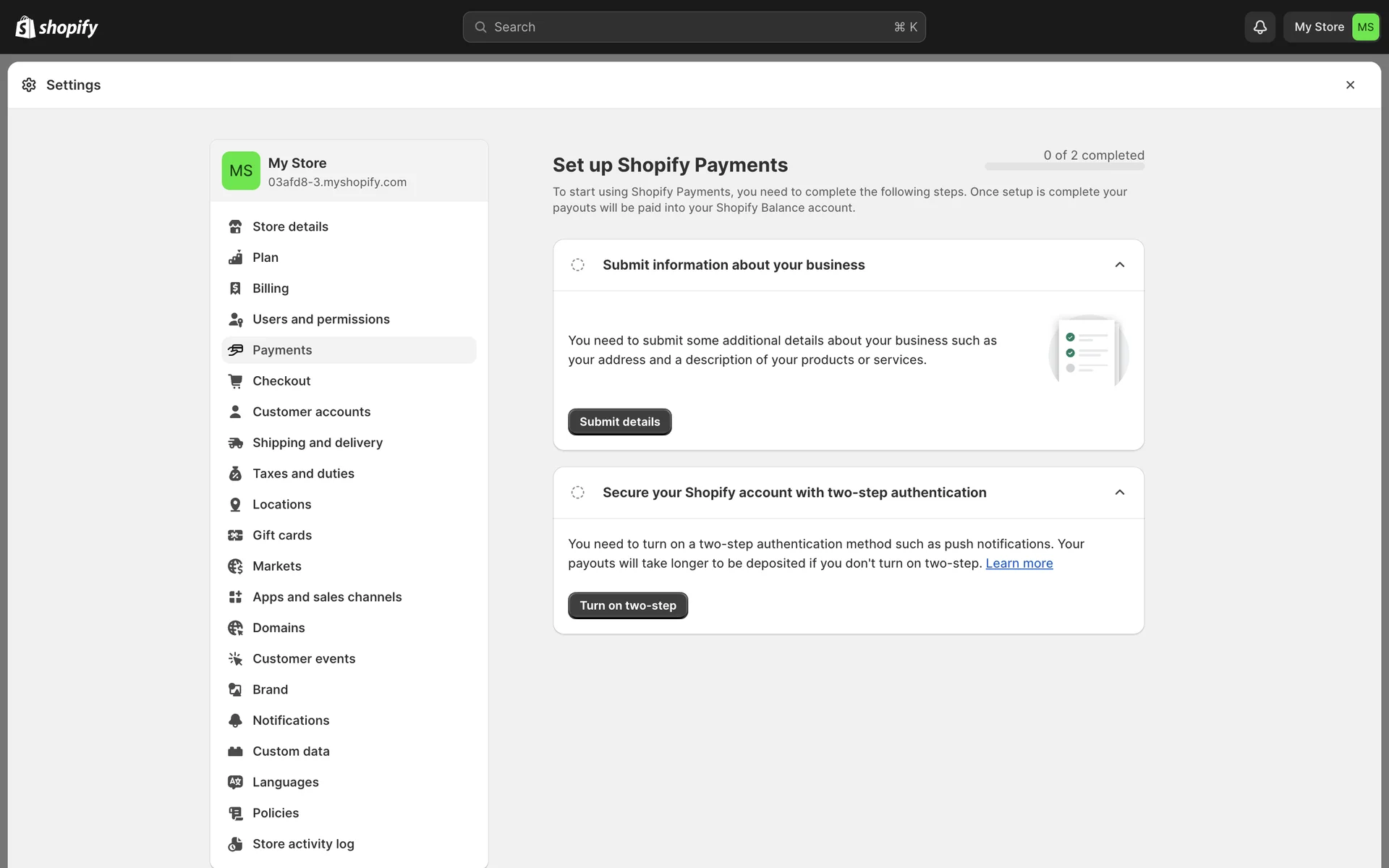Go to Users and permissions settings
This screenshot has width=1389, height=868.
[x=320, y=319]
